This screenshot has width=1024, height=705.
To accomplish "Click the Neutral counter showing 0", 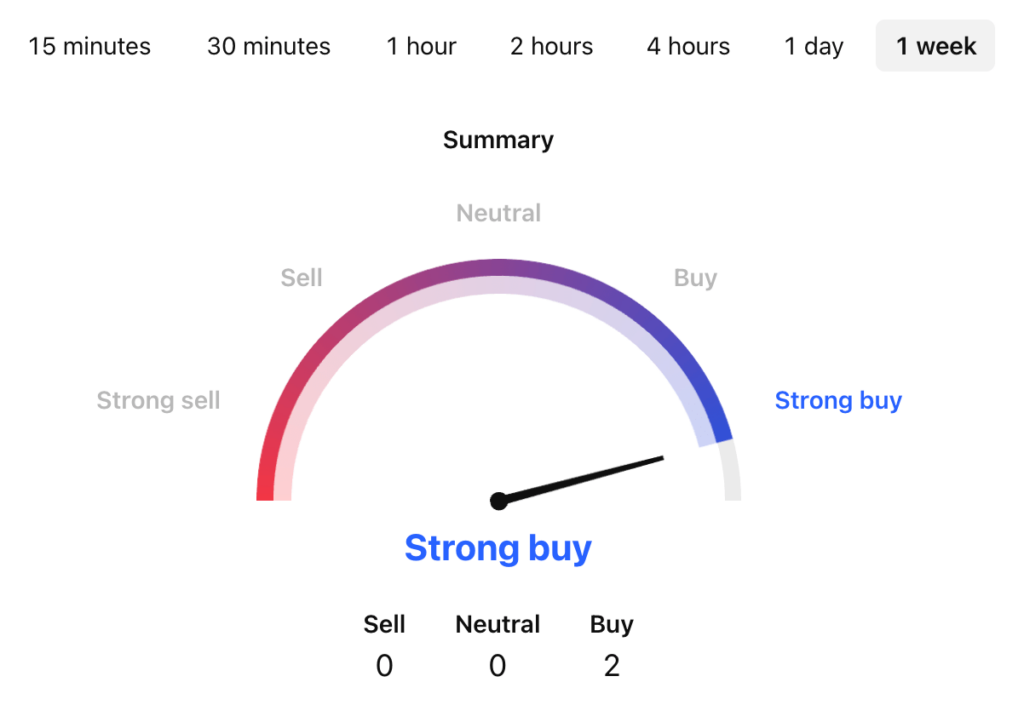I will coord(497,665).
